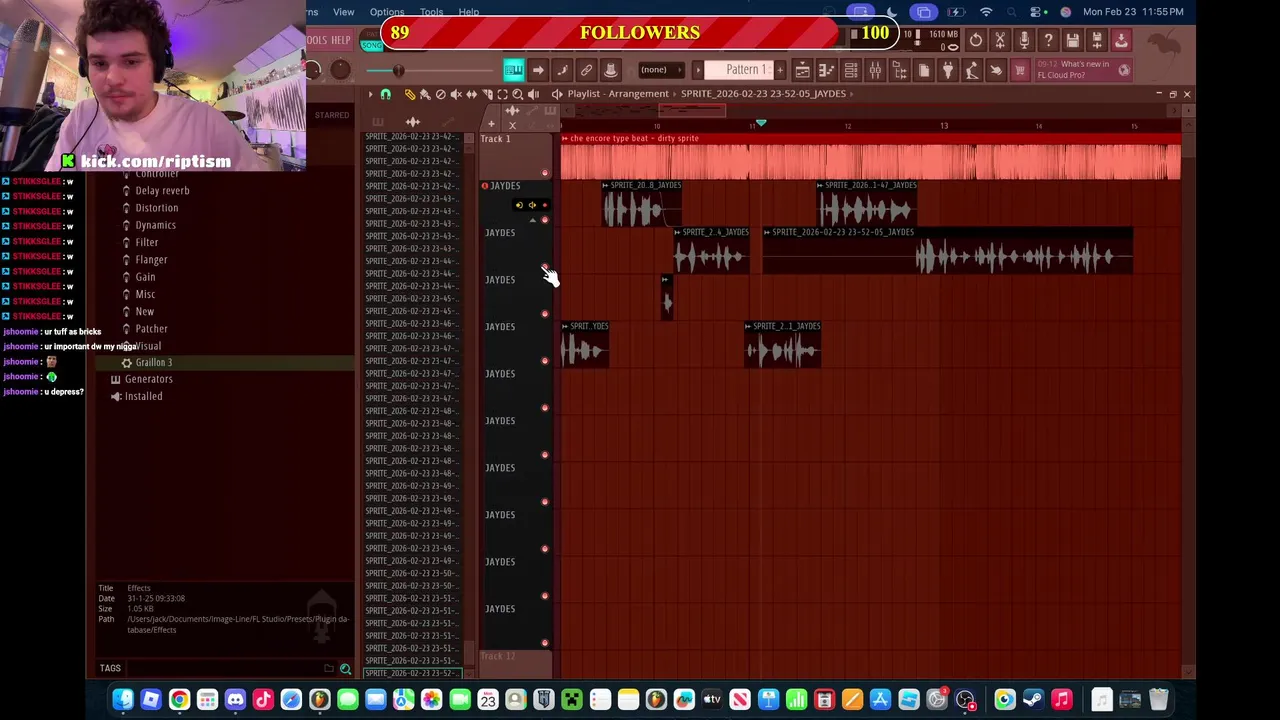Click plus beside Pattern 1

point(780,70)
